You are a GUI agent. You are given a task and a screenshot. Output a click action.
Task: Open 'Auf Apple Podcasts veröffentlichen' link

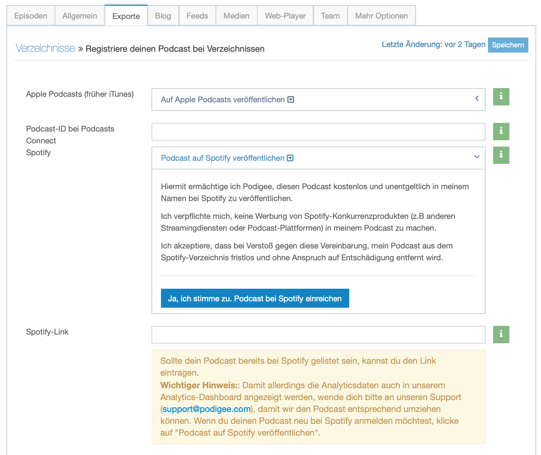pos(223,100)
